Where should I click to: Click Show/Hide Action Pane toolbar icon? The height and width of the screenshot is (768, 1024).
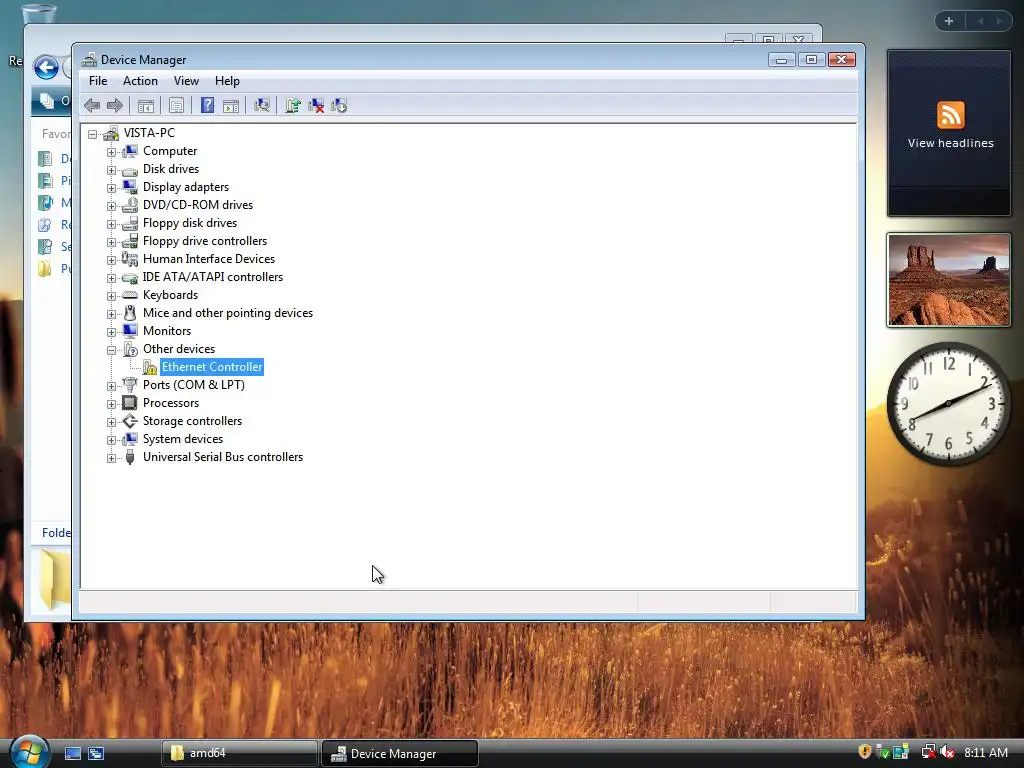click(231, 105)
